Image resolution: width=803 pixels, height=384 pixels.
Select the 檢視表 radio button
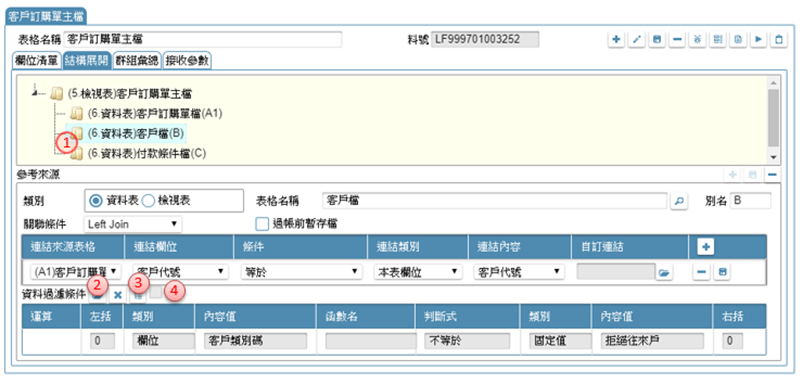pyautogui.click(x=147, y=201)
